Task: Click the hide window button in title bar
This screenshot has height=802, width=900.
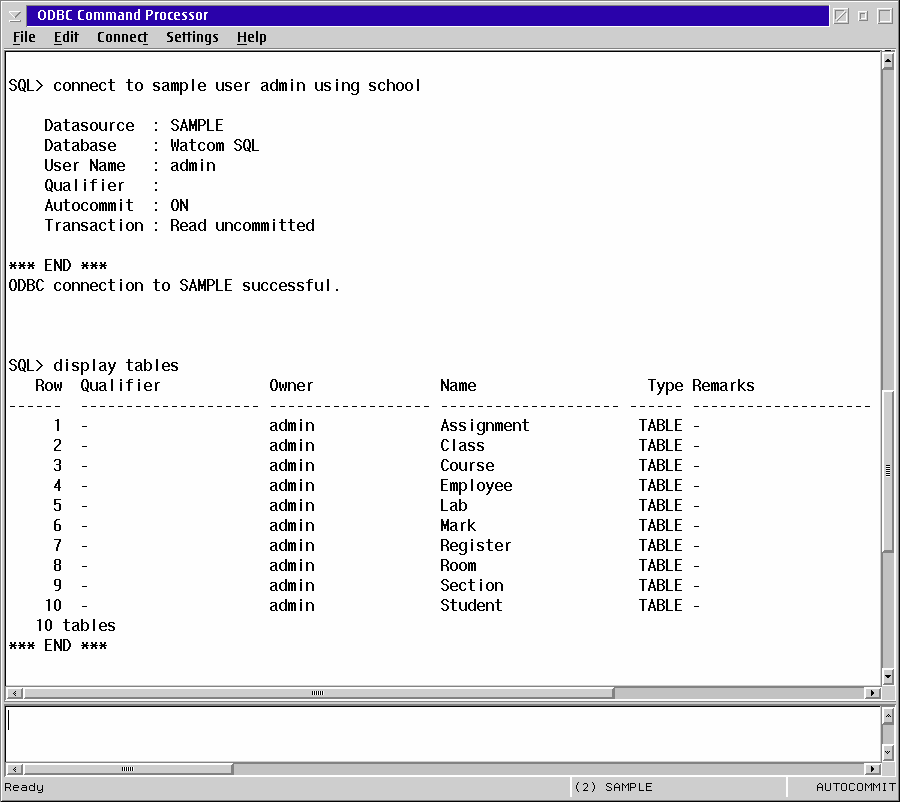Action: 841,16
